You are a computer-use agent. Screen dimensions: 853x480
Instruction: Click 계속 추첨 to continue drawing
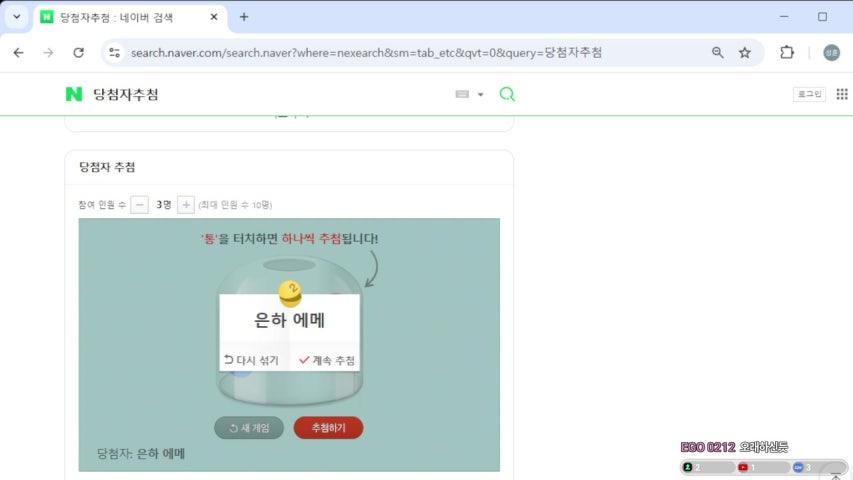326,360
